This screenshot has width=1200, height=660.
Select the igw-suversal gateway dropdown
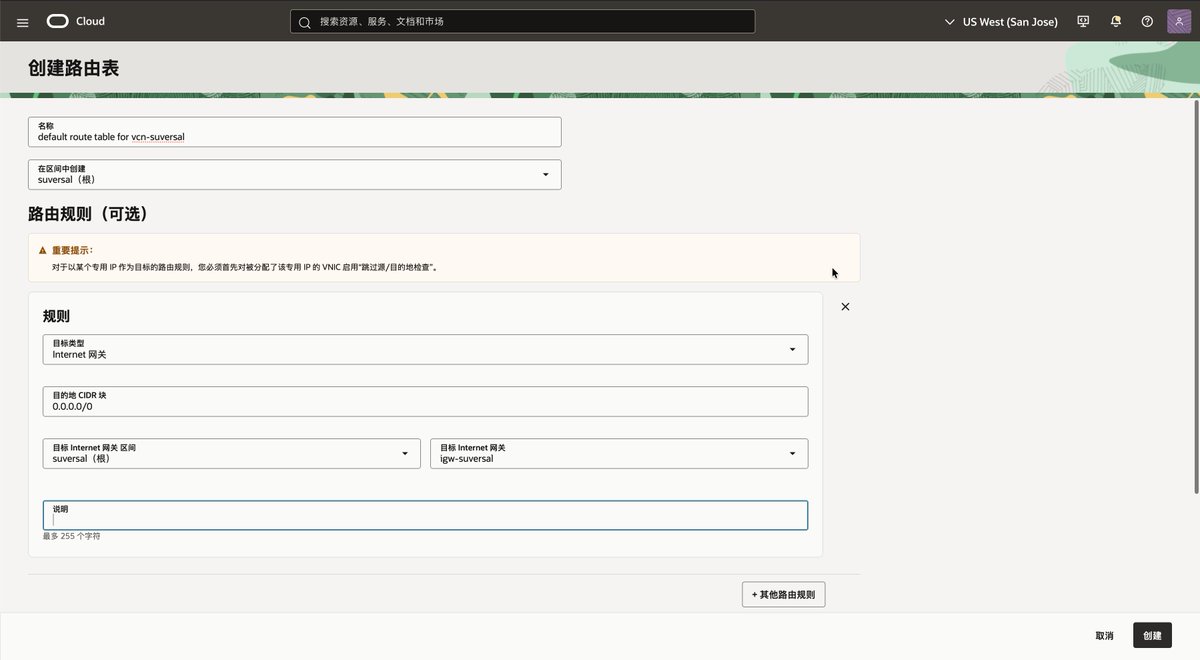point(619,453)
